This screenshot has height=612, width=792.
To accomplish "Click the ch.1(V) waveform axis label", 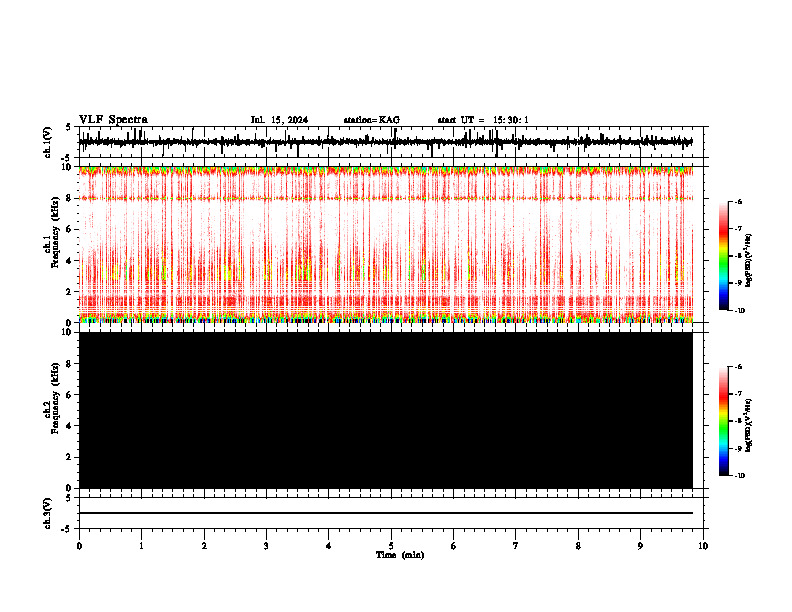I will pyautogui.click(x=48, y=142).
